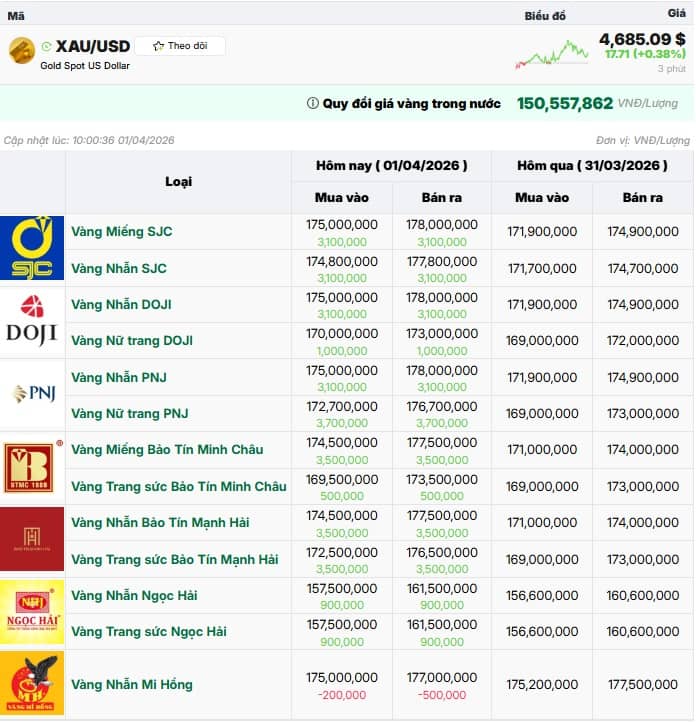This screenshot has width=696, height=724.
Task: Open the Vàng Nhẫn DOJI link
Action: 121,304
